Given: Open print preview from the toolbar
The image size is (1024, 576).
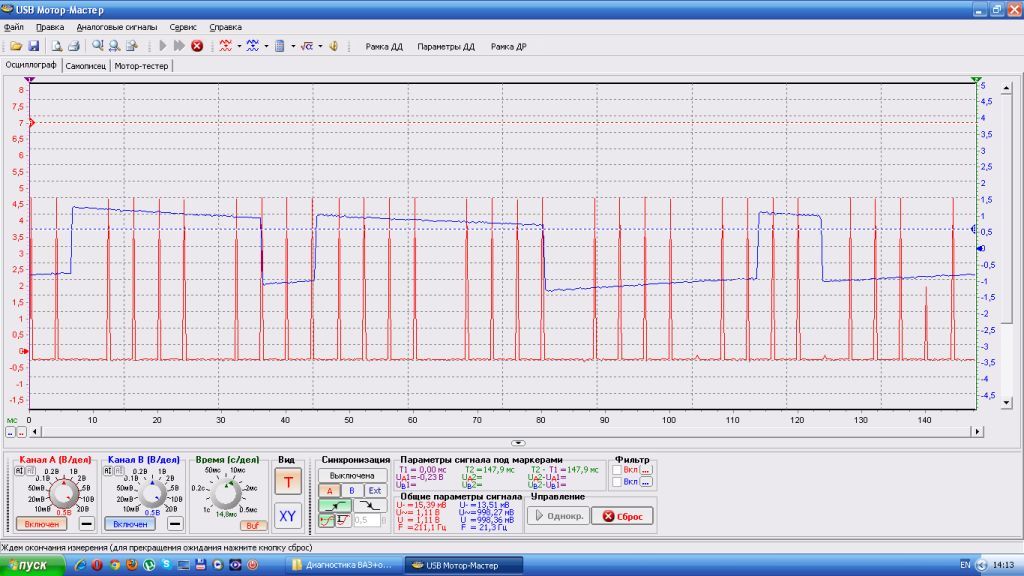Looking at the screenshot, I should [57, 46].
